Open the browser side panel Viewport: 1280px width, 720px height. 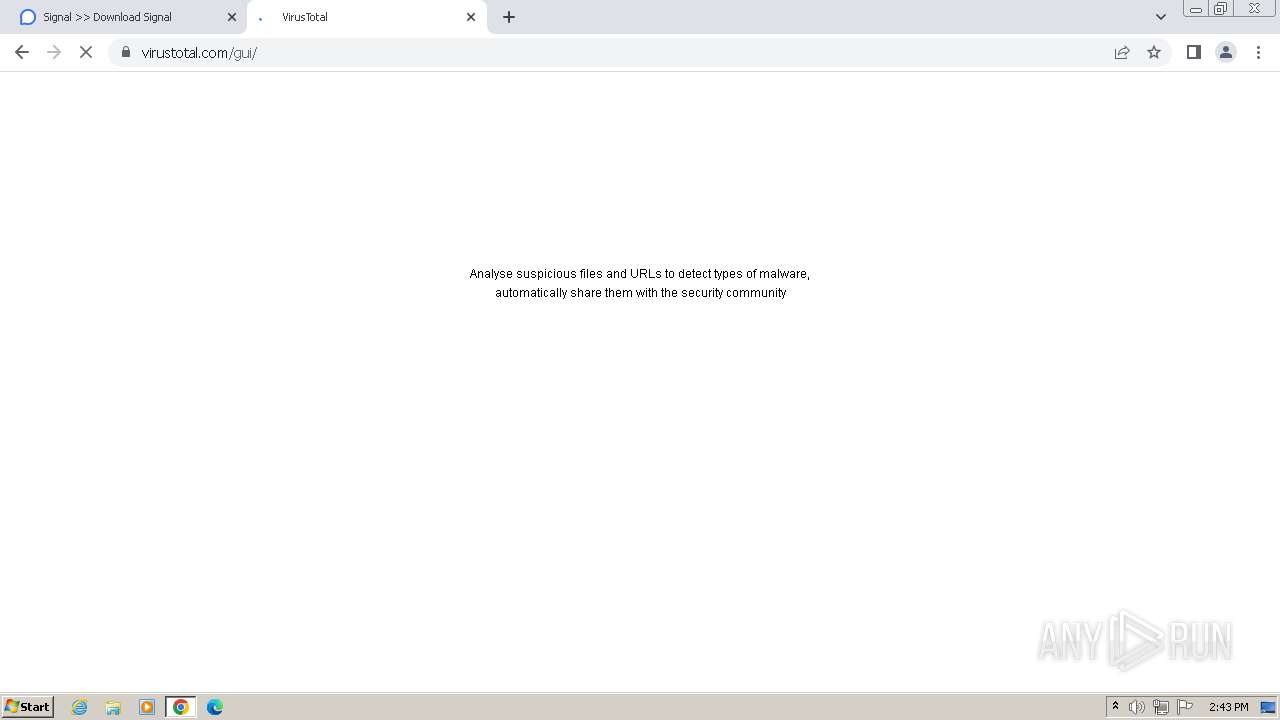point(1193,52)
